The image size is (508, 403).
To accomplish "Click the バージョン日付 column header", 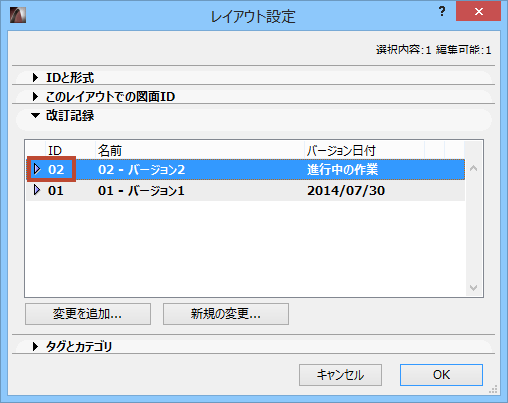I will click(x=365, y=150).
